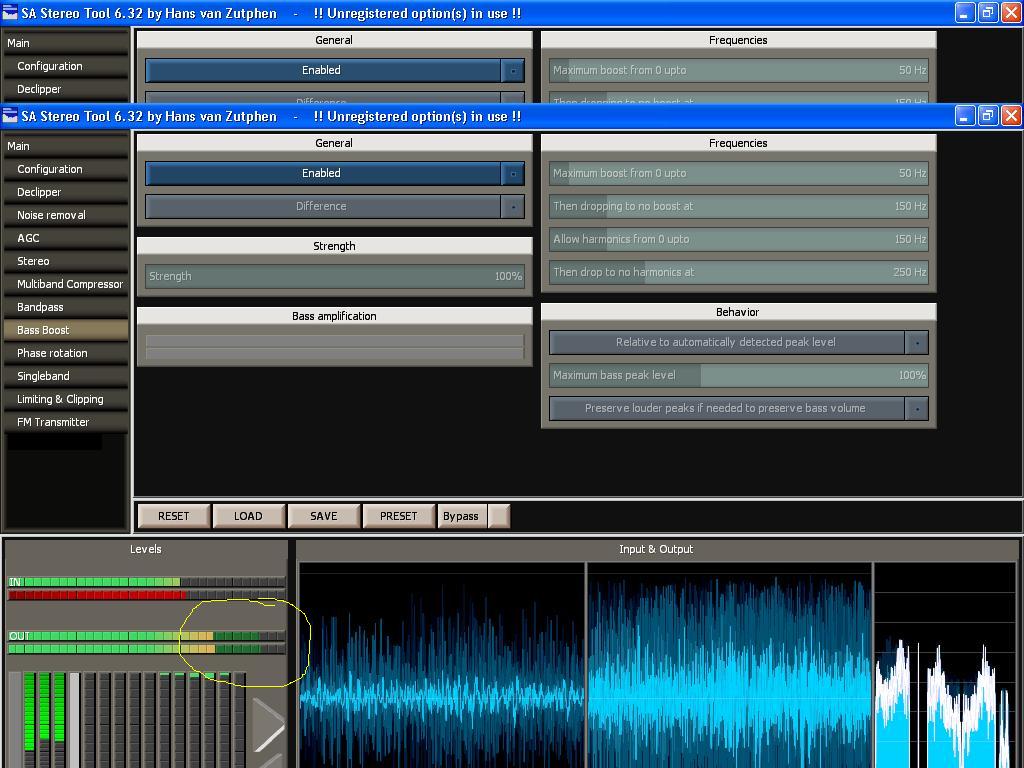This screenshot has height=768, width=1024.
Task: Click Declipper in the back window sidebar
Action: (65, 89)
